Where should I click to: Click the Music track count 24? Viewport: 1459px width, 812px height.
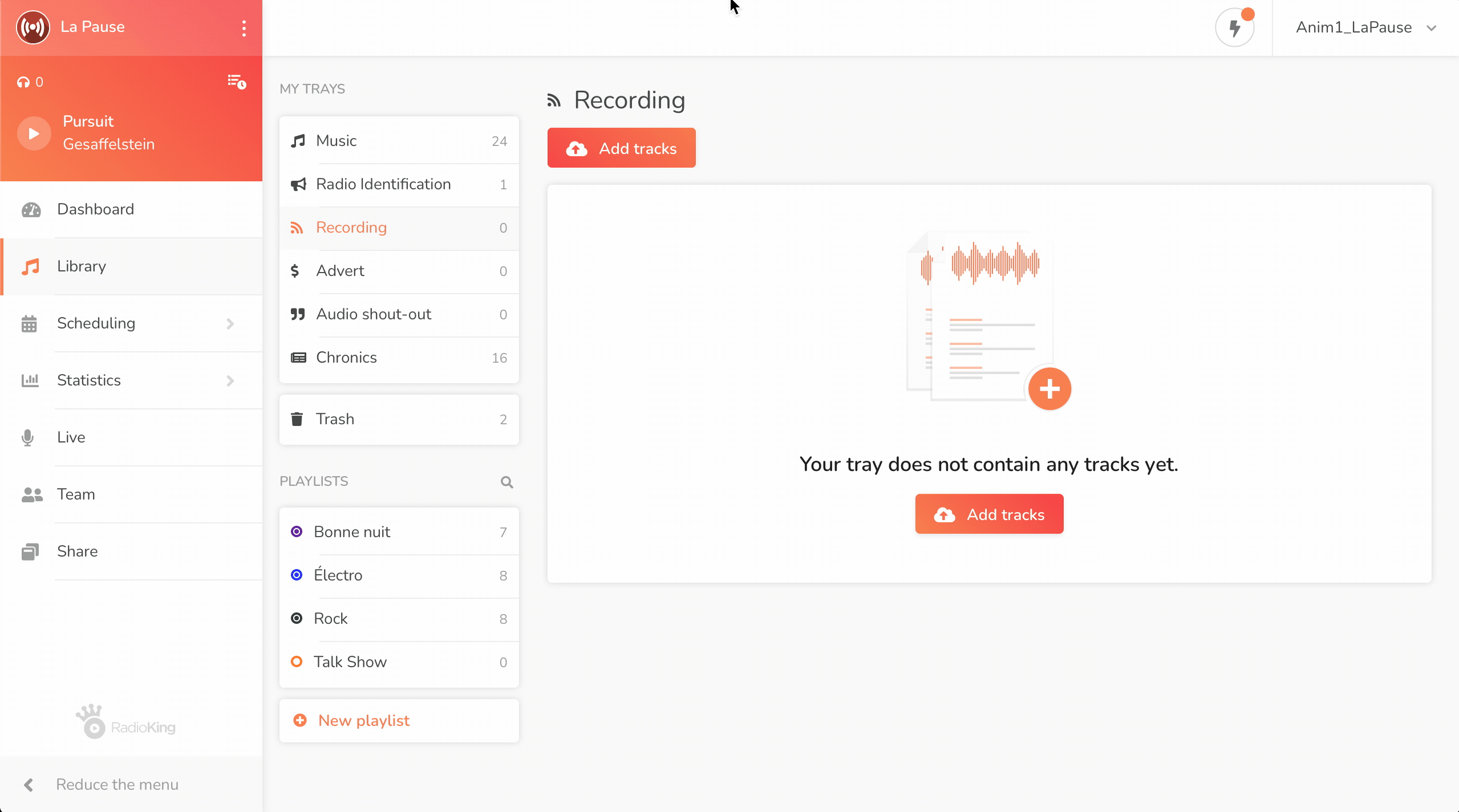[499, 141]
